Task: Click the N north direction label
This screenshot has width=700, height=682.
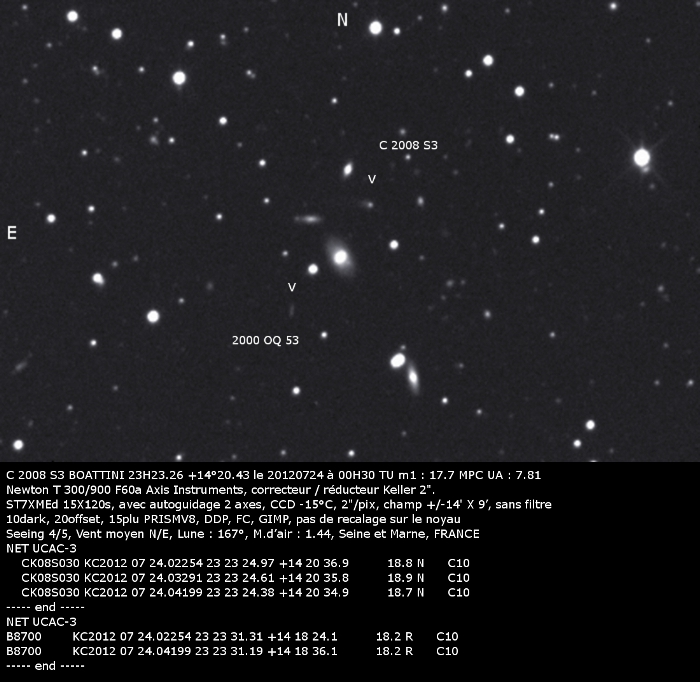Action: tap(342, 20)
